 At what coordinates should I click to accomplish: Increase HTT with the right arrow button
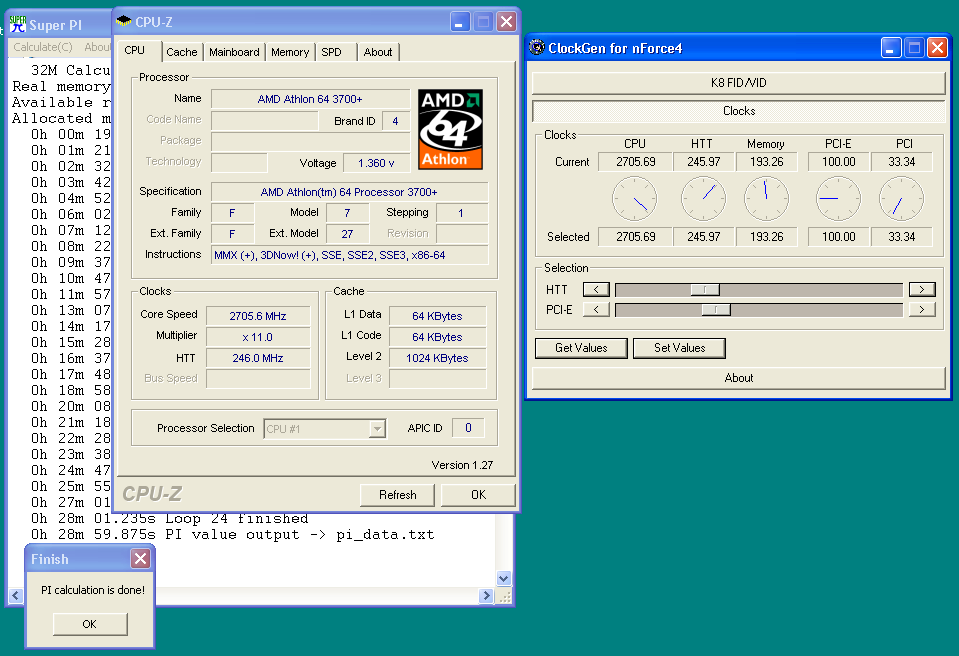(x=922, y=289)
